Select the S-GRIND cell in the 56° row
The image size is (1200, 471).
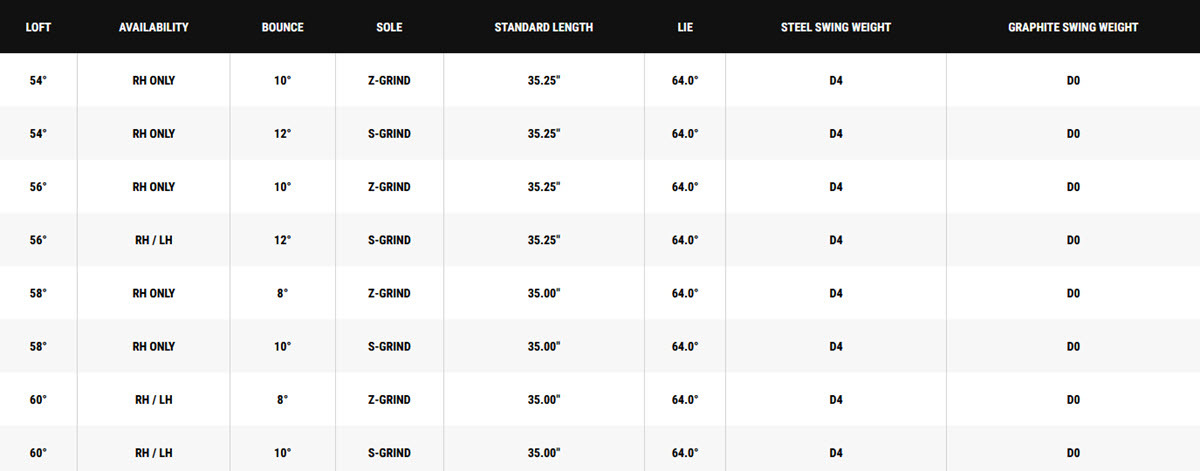tap(389, 240)
